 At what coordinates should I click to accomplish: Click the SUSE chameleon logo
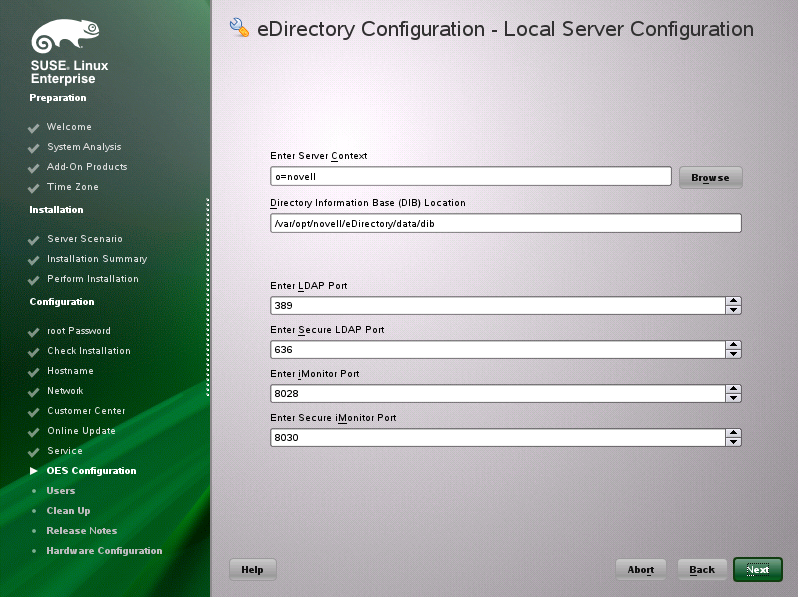[x=66, y=37]
